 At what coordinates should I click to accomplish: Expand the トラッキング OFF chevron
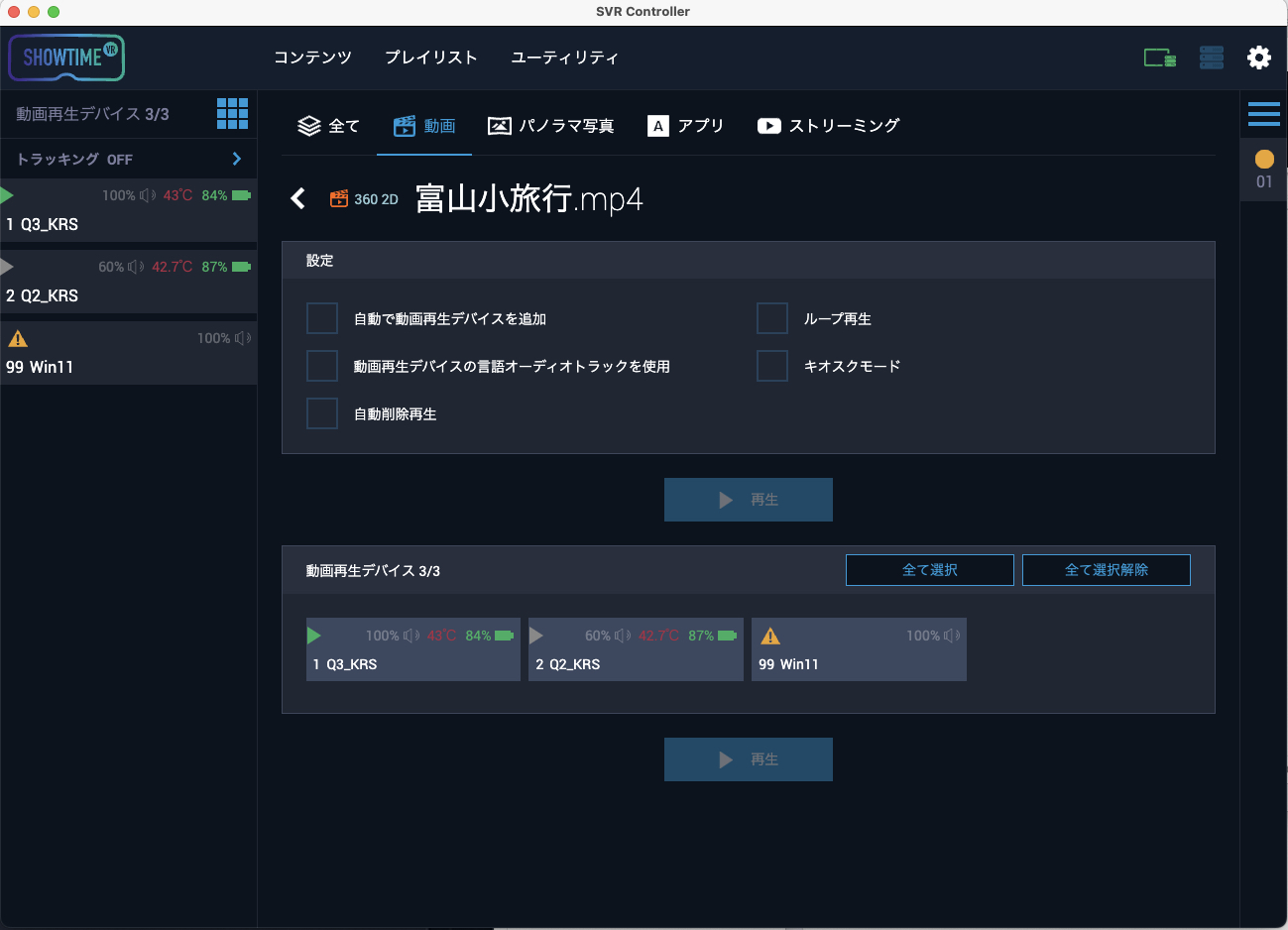coord(236,159)
